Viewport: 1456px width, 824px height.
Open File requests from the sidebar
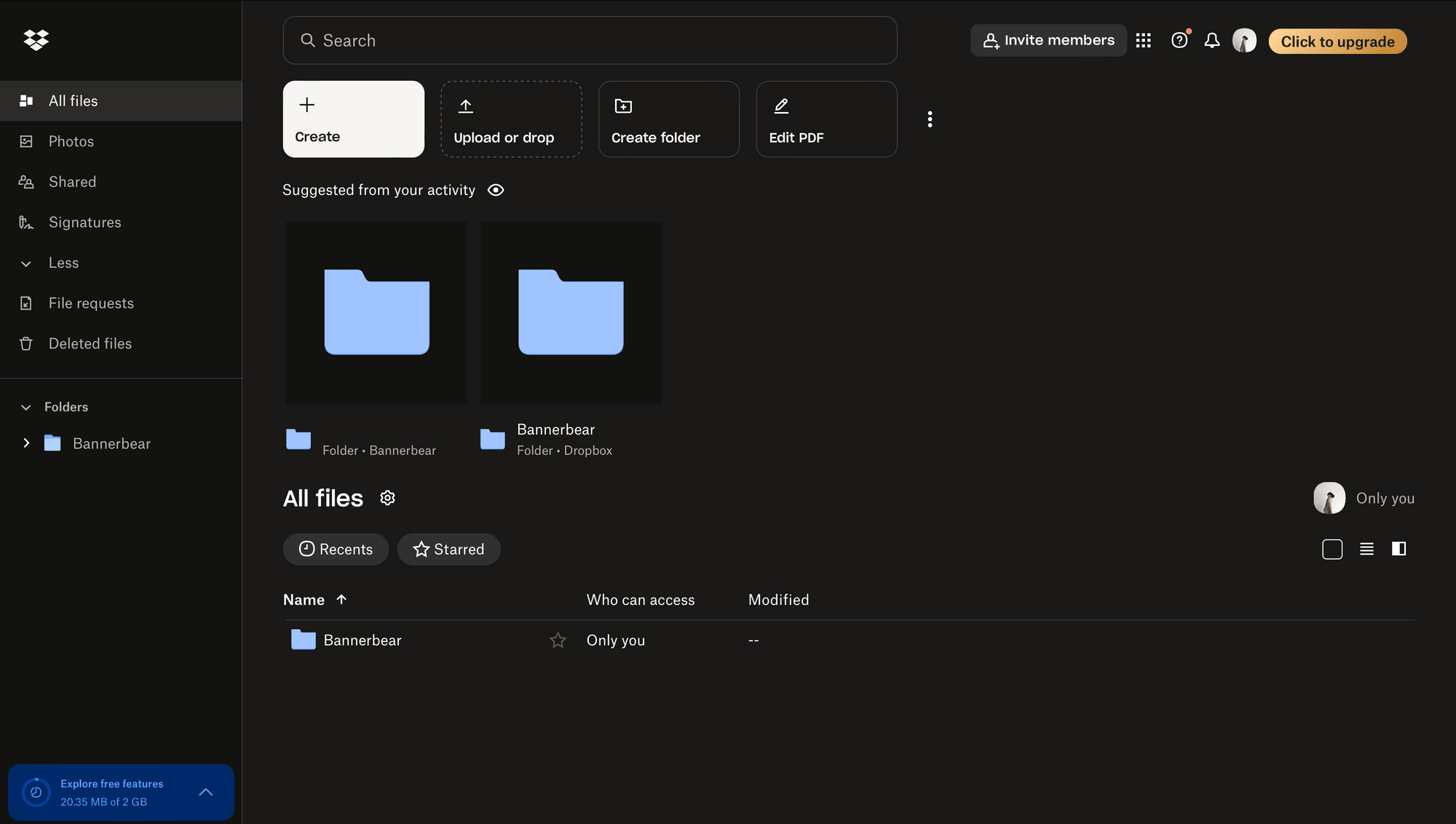(91, 303)
